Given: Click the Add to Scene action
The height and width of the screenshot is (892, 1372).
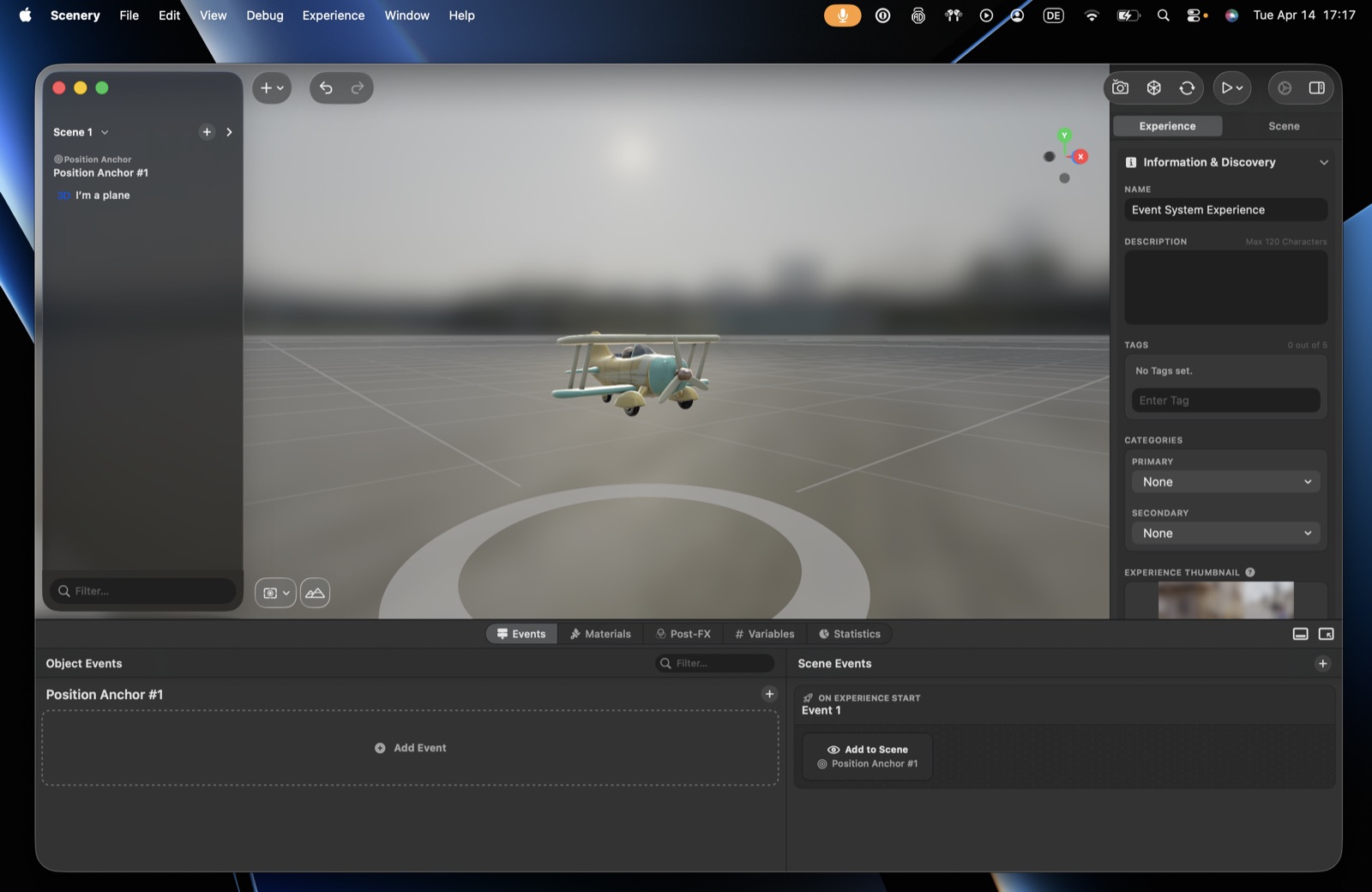Looking at the screenshot, I should point(868,756).
